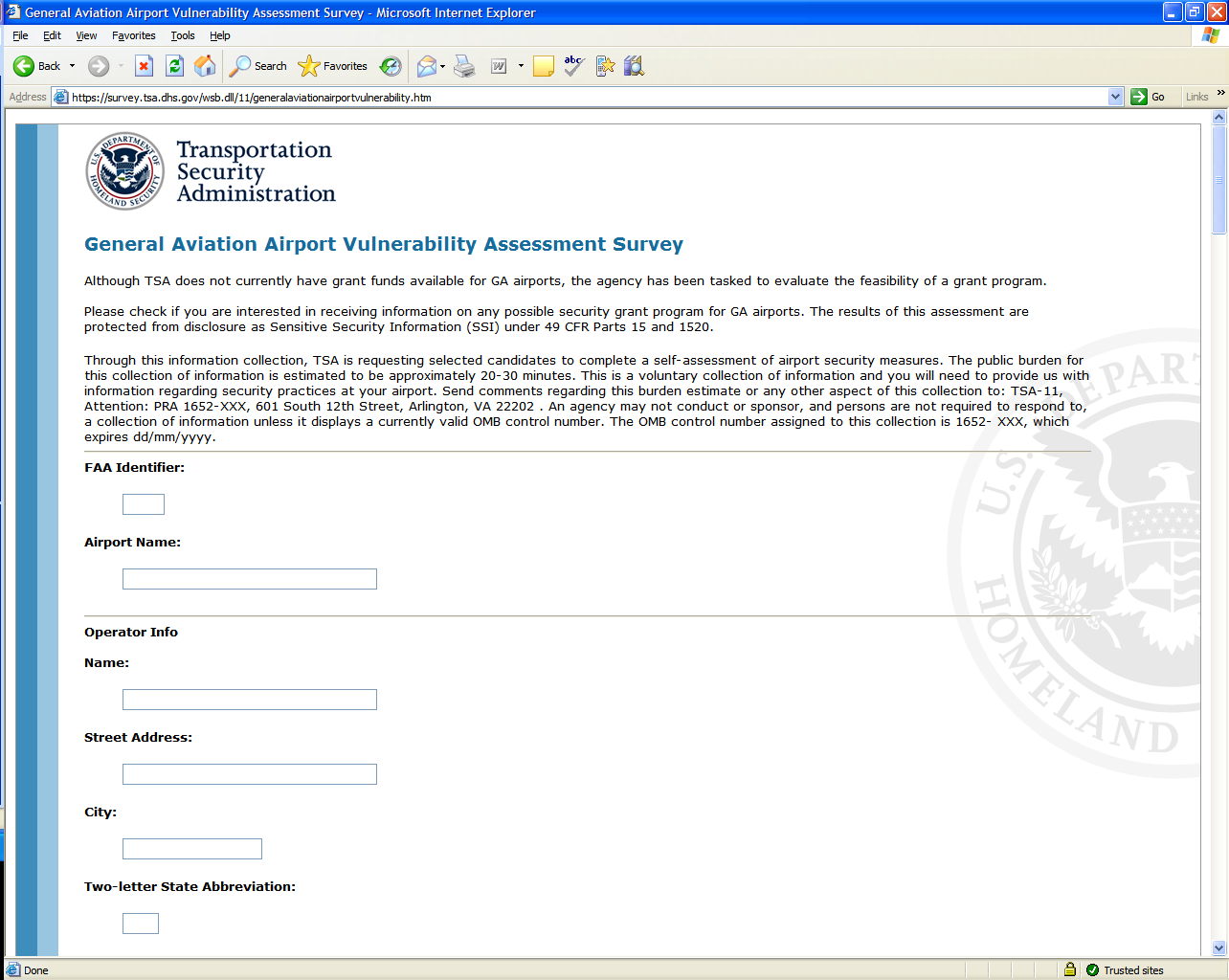Open the File menu

[20, 35]
